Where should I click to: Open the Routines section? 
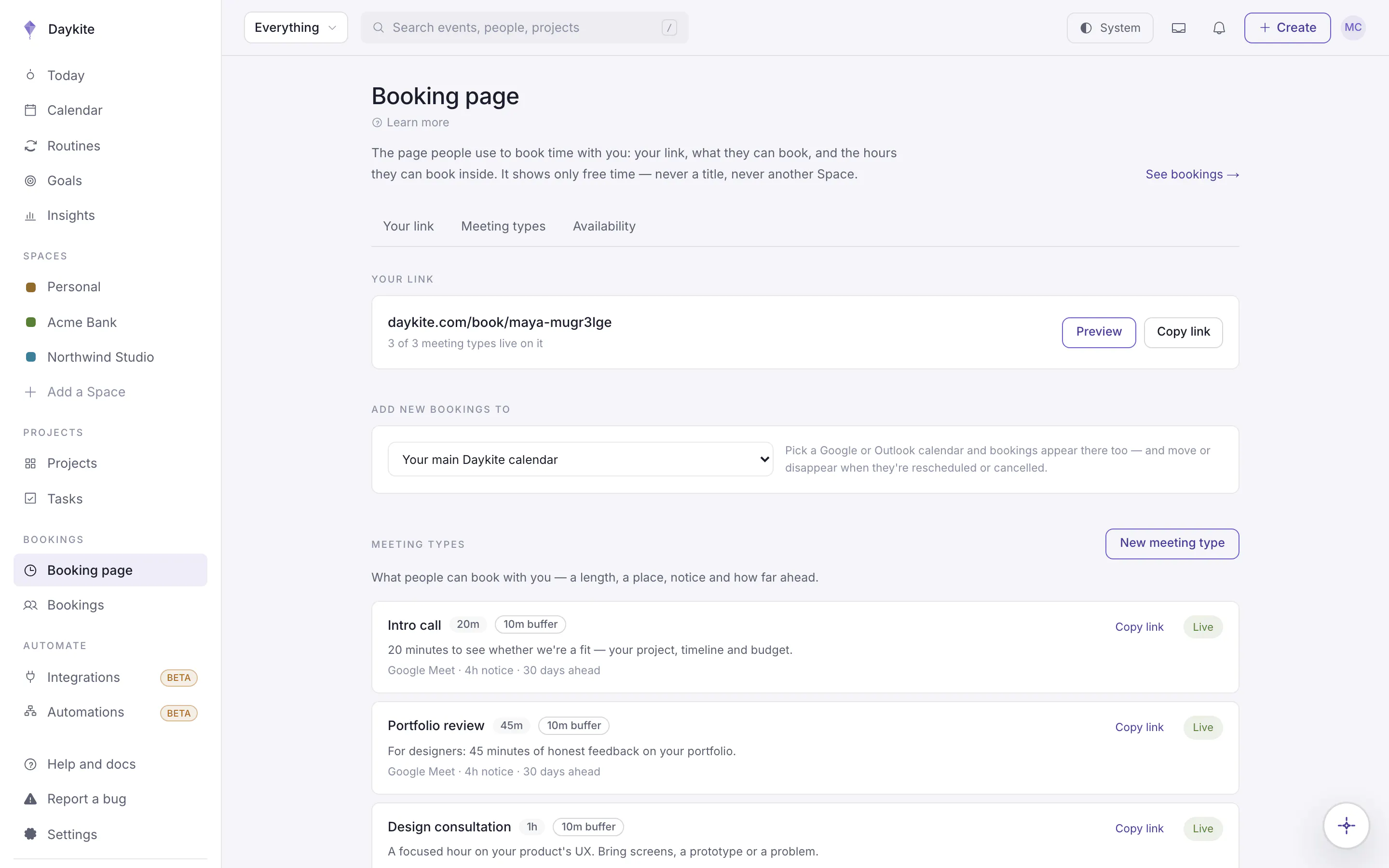tap(110, 146)
